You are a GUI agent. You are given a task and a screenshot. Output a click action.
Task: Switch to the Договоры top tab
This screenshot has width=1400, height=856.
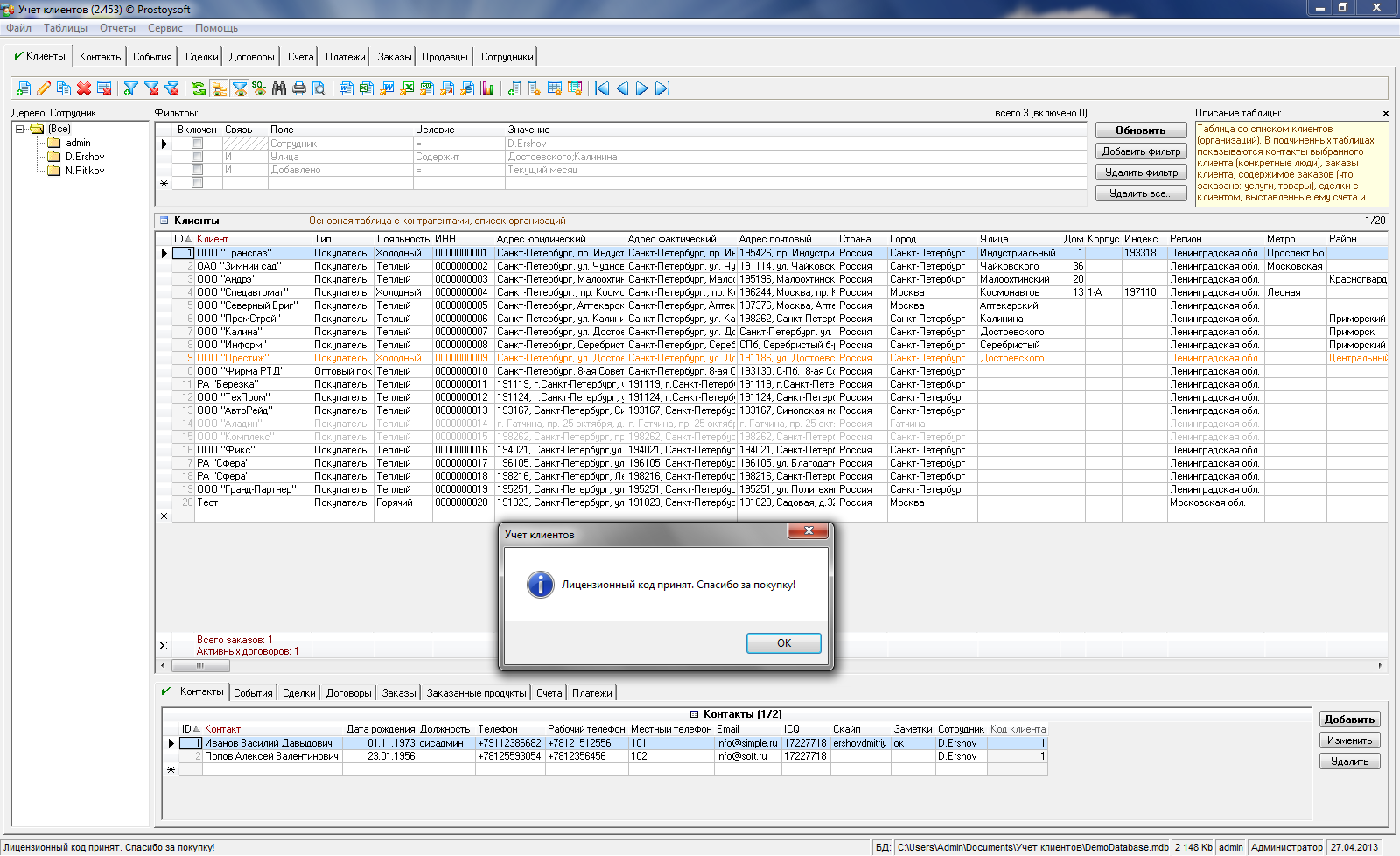251,57
